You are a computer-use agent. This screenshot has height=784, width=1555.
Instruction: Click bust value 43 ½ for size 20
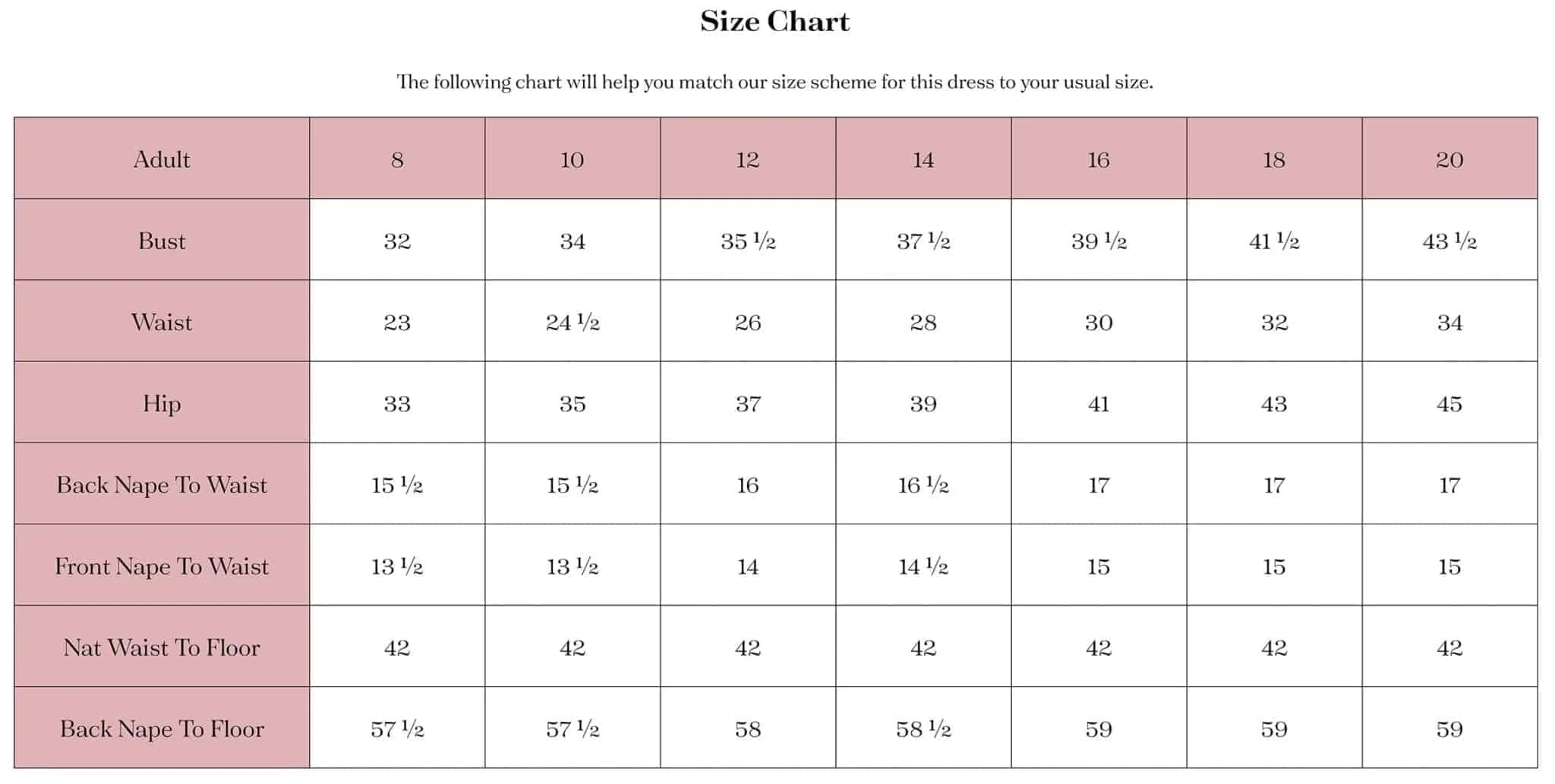(x=1449, y=240)
